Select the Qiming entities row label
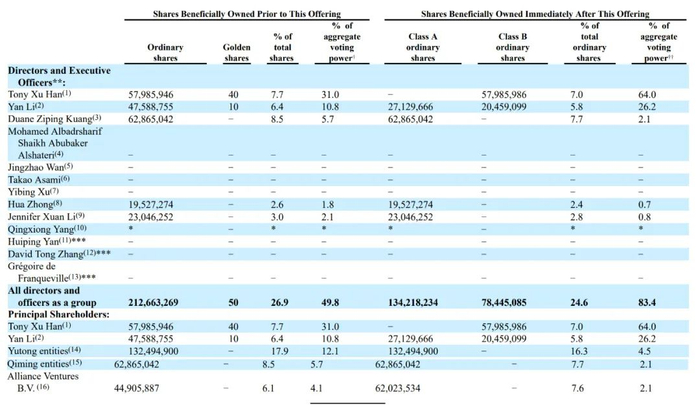The height and width of the screenshot is (407, 700). 45,363
